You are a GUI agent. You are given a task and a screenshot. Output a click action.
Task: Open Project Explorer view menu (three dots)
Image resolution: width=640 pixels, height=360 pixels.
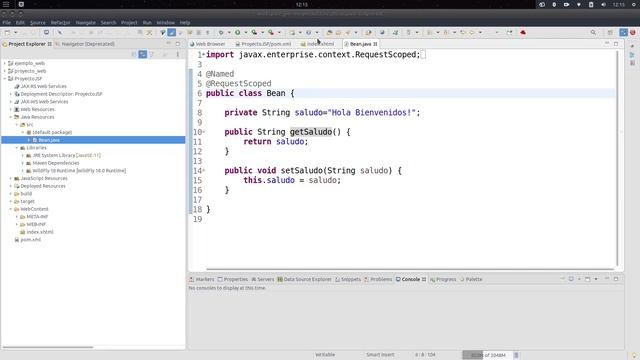pyautogui.click(x=178, y=54)
